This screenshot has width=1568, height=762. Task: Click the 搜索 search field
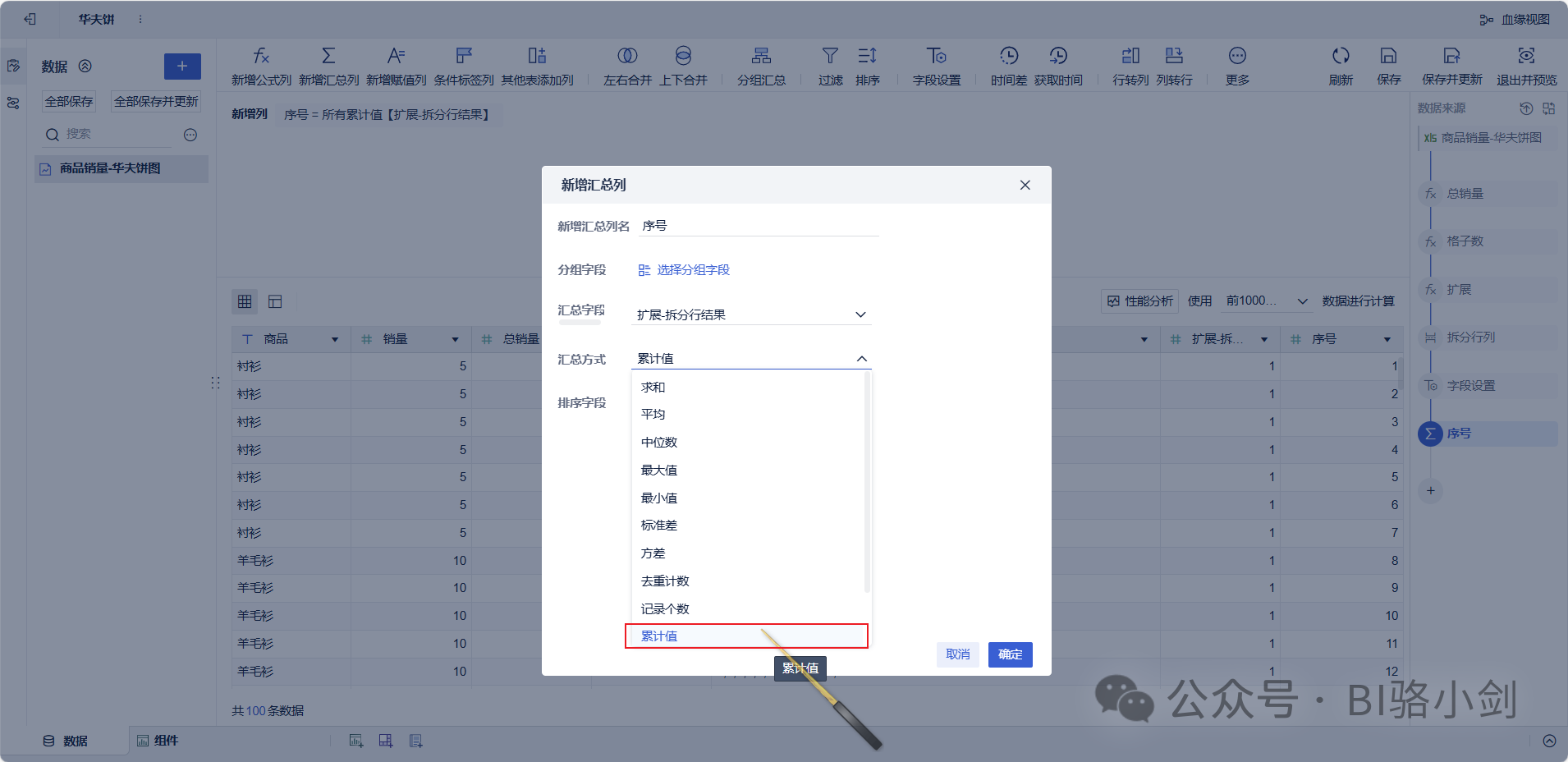[x=108, y=135]
